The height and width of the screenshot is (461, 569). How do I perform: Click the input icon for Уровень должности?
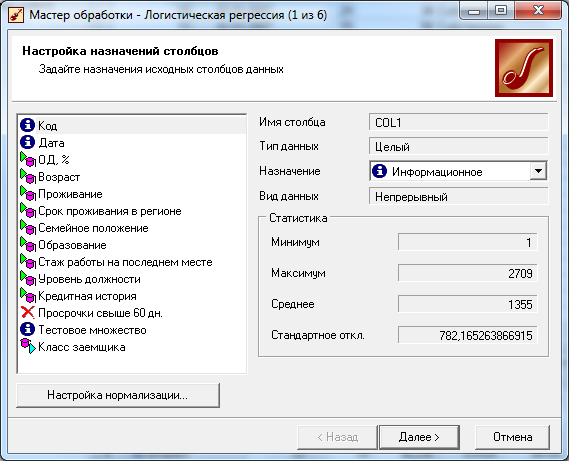[x=28, y=279]
